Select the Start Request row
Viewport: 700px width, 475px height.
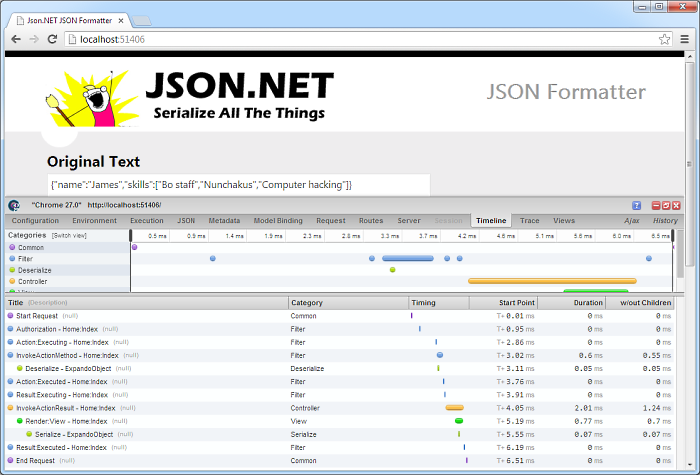339,316
